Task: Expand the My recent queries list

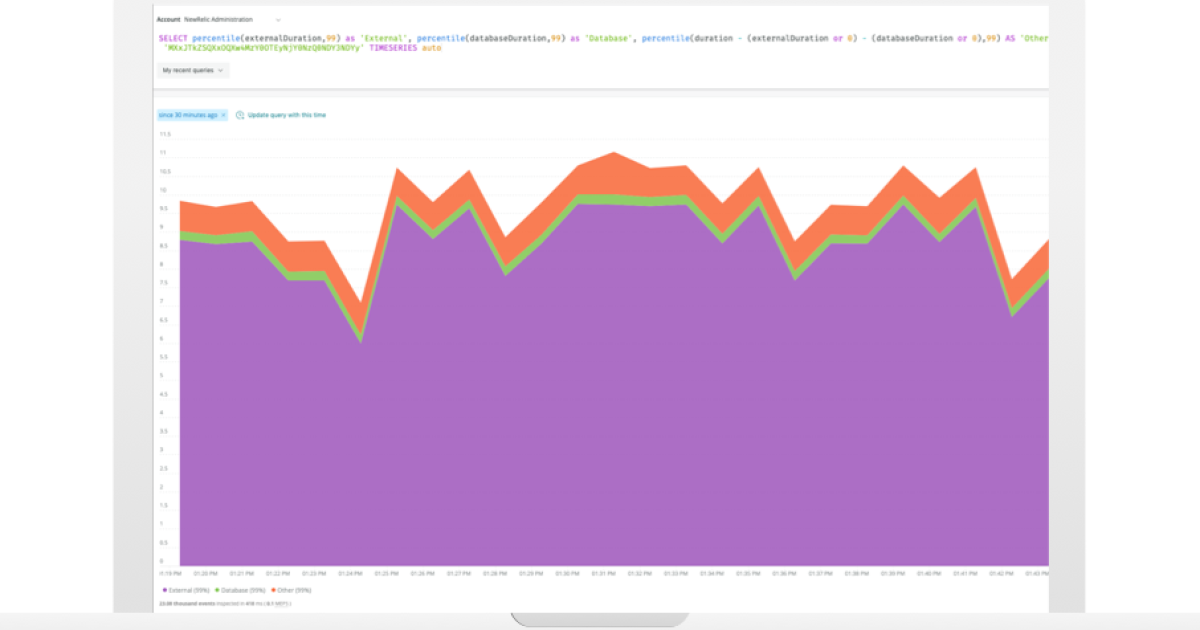Action: [190, 70]
